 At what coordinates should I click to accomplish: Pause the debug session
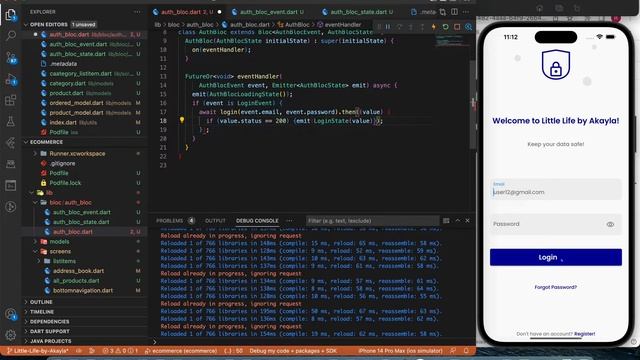pyautogui.click(x=388, y=27)
